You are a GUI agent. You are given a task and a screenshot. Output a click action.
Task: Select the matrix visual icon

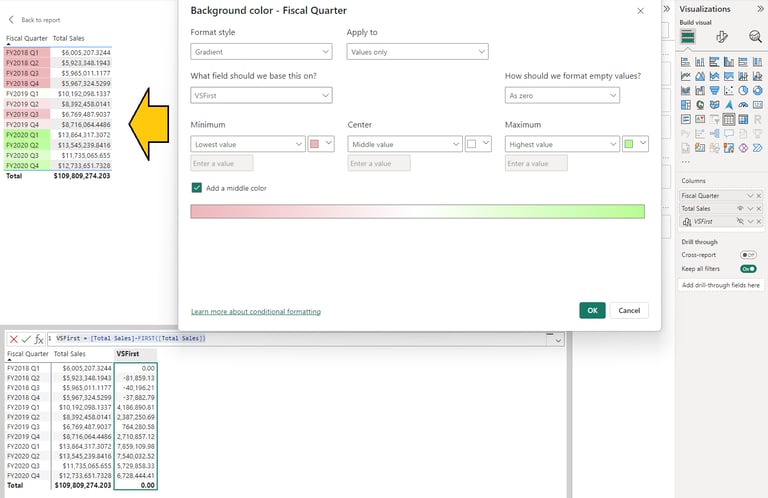point(743,119)
